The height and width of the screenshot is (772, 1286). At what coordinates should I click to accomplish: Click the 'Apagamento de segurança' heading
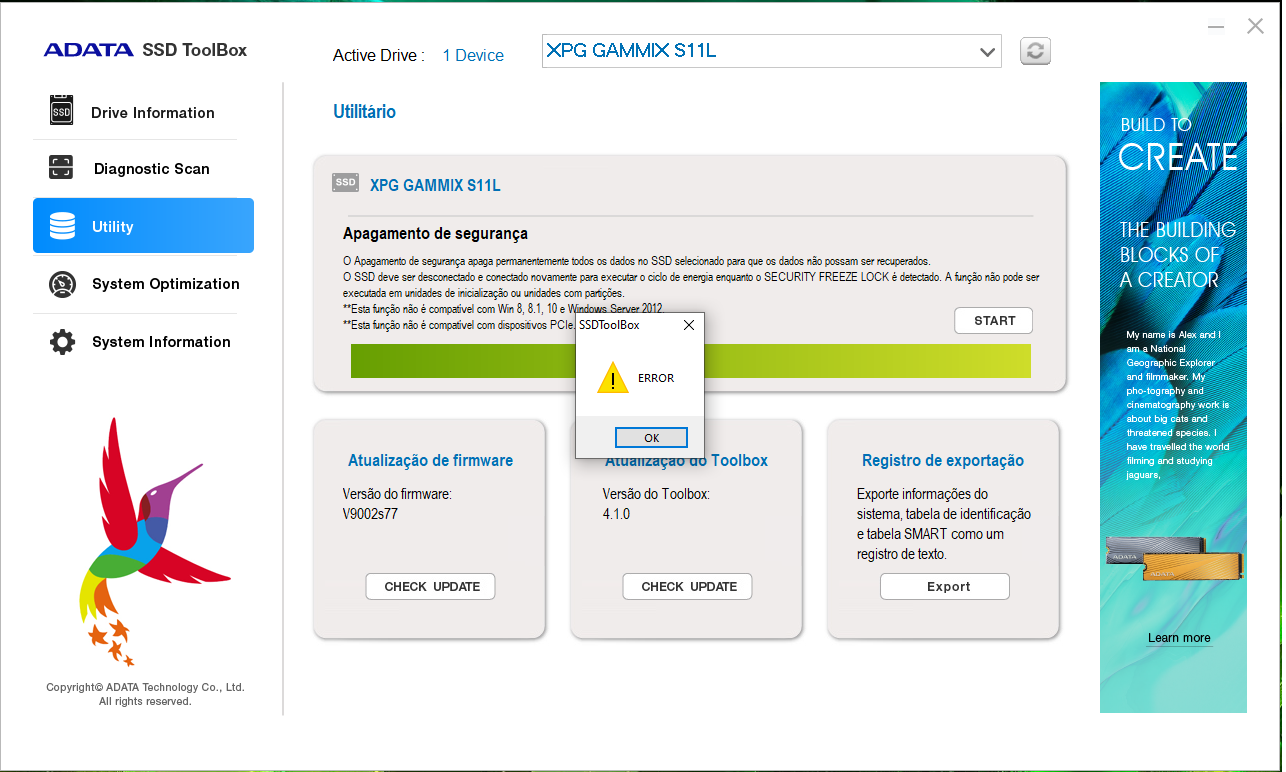click(435, 234)
